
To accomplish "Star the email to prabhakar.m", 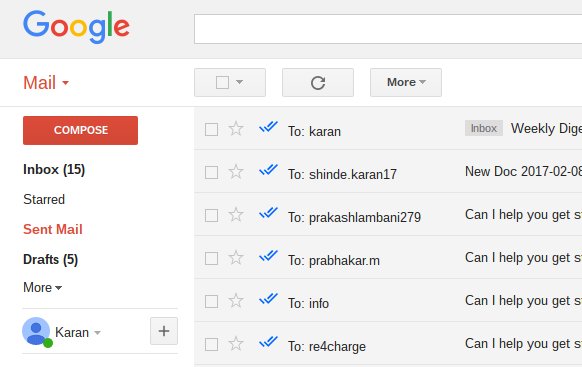I will (x=236, y=258).
